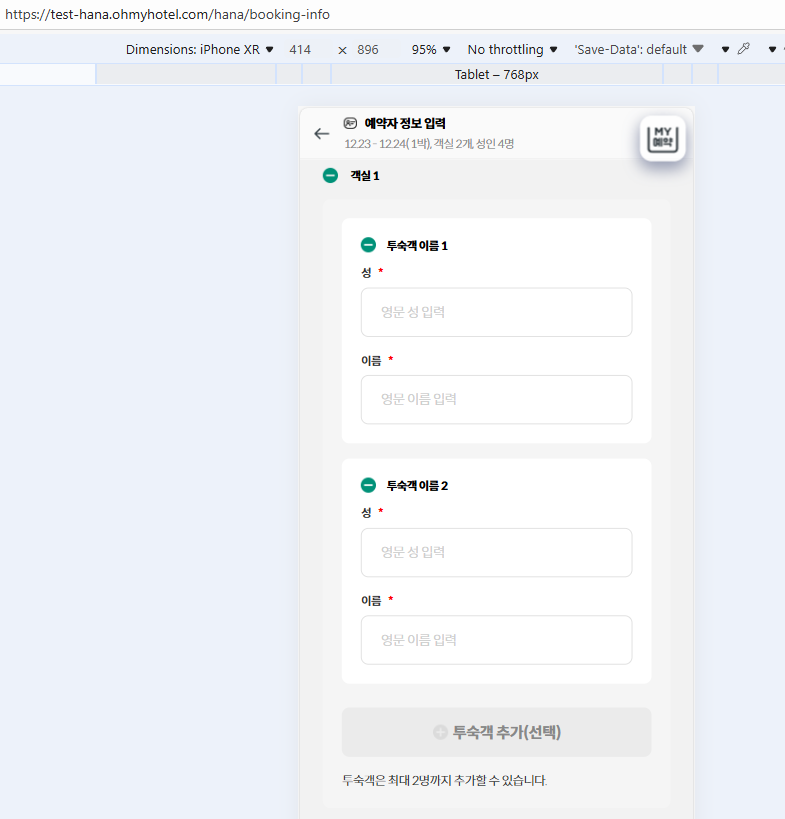Open the No throttling dropdown
The image size is (785, 819).
512,50
